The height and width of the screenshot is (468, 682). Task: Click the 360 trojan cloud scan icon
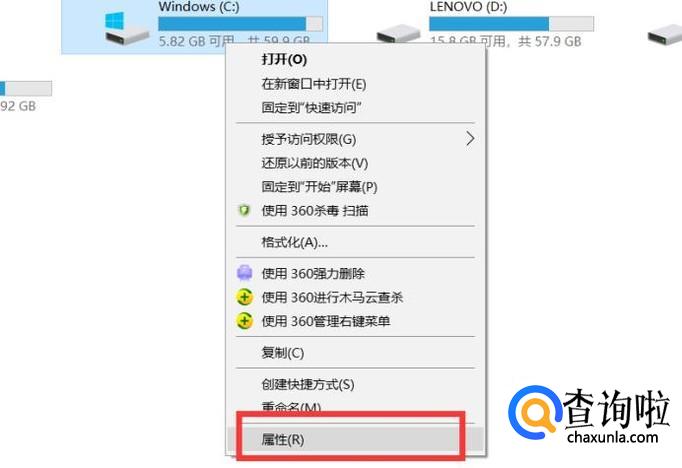click(x=244, y=298)
